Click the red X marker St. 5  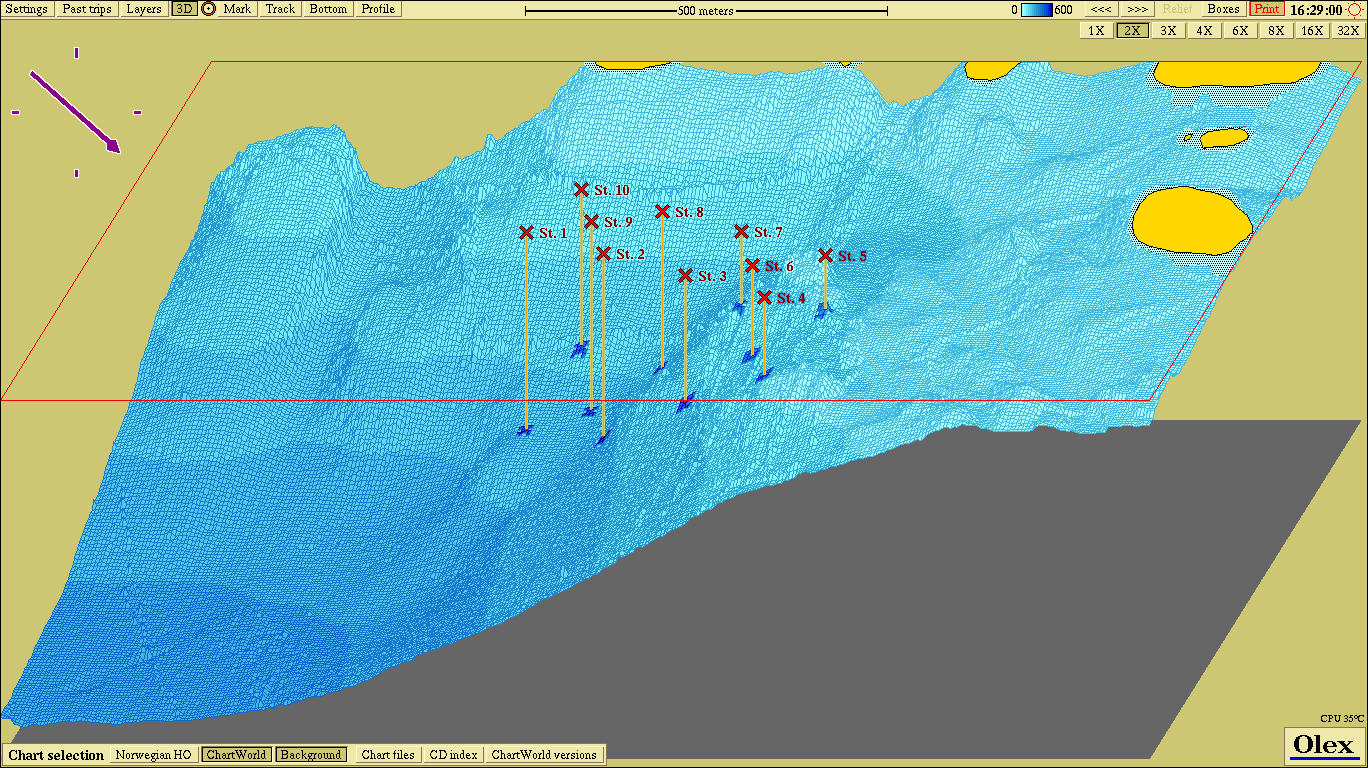(x=825, y=256)
